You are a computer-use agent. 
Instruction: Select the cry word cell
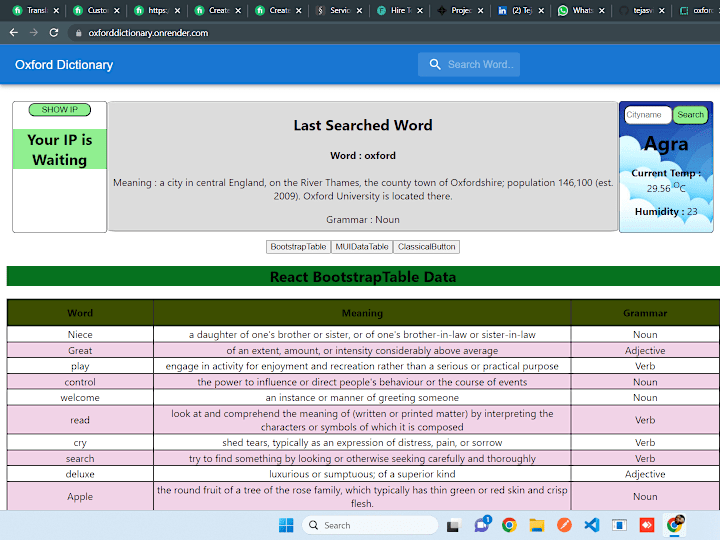coord(80,443)
